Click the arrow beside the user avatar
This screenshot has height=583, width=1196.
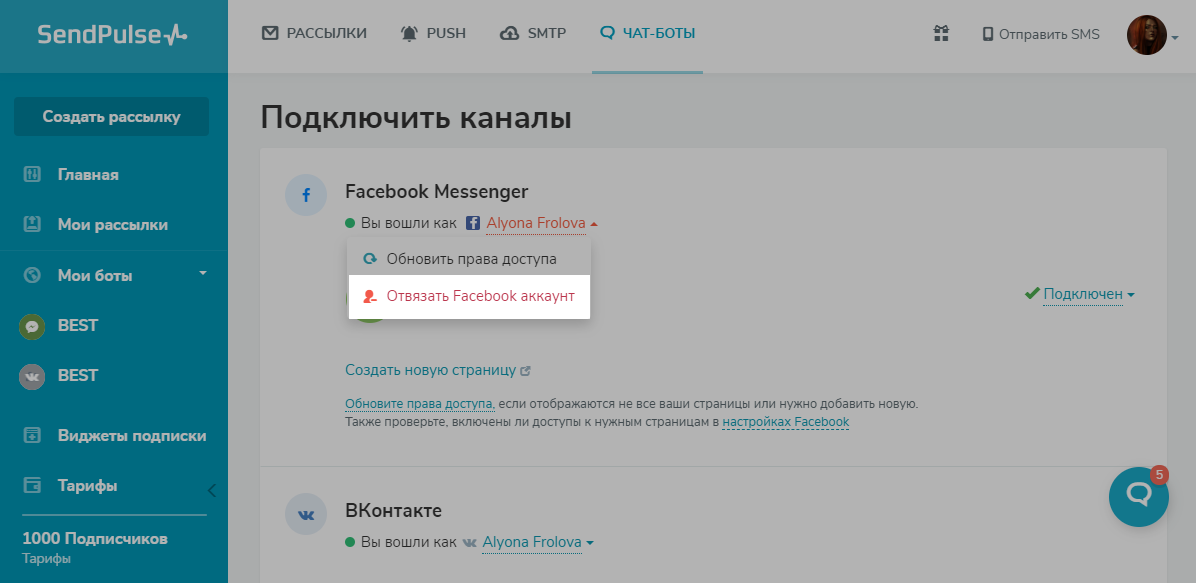click(x=1175, y=37)
